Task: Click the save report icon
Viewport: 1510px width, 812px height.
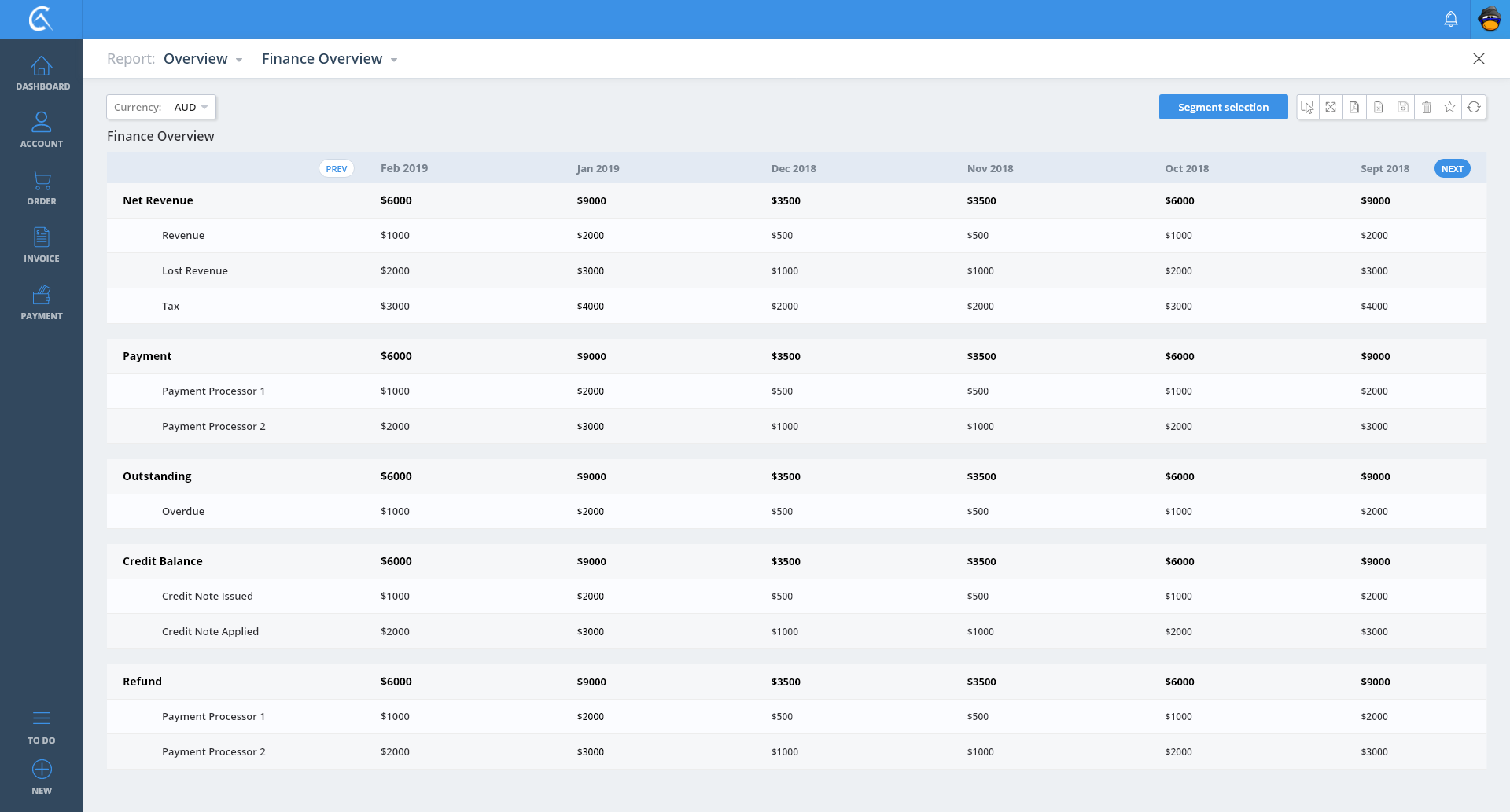Action: pyautogui.click(x=1402, y=107)
